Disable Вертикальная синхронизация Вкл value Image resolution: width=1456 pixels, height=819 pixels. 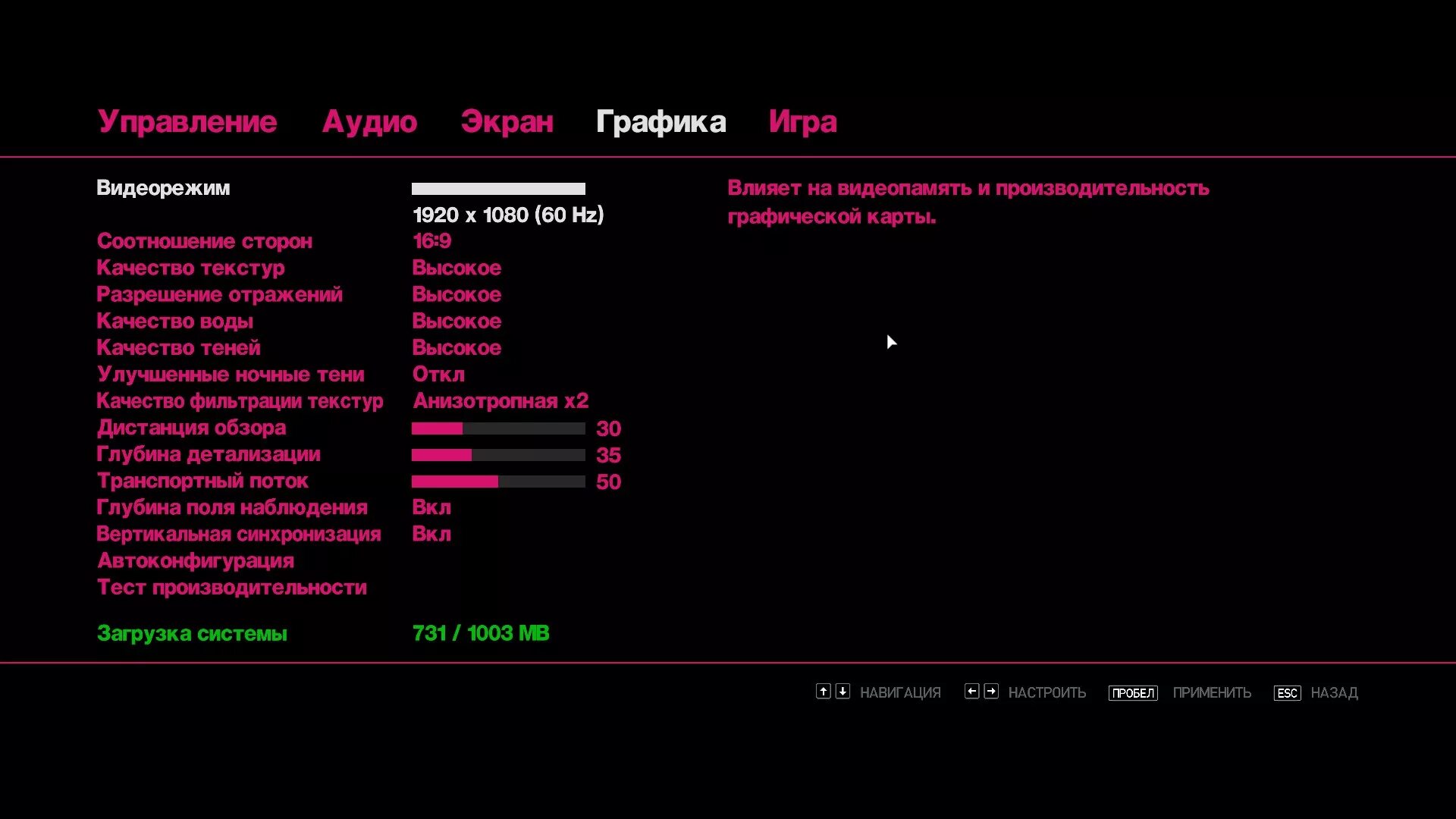431,534
